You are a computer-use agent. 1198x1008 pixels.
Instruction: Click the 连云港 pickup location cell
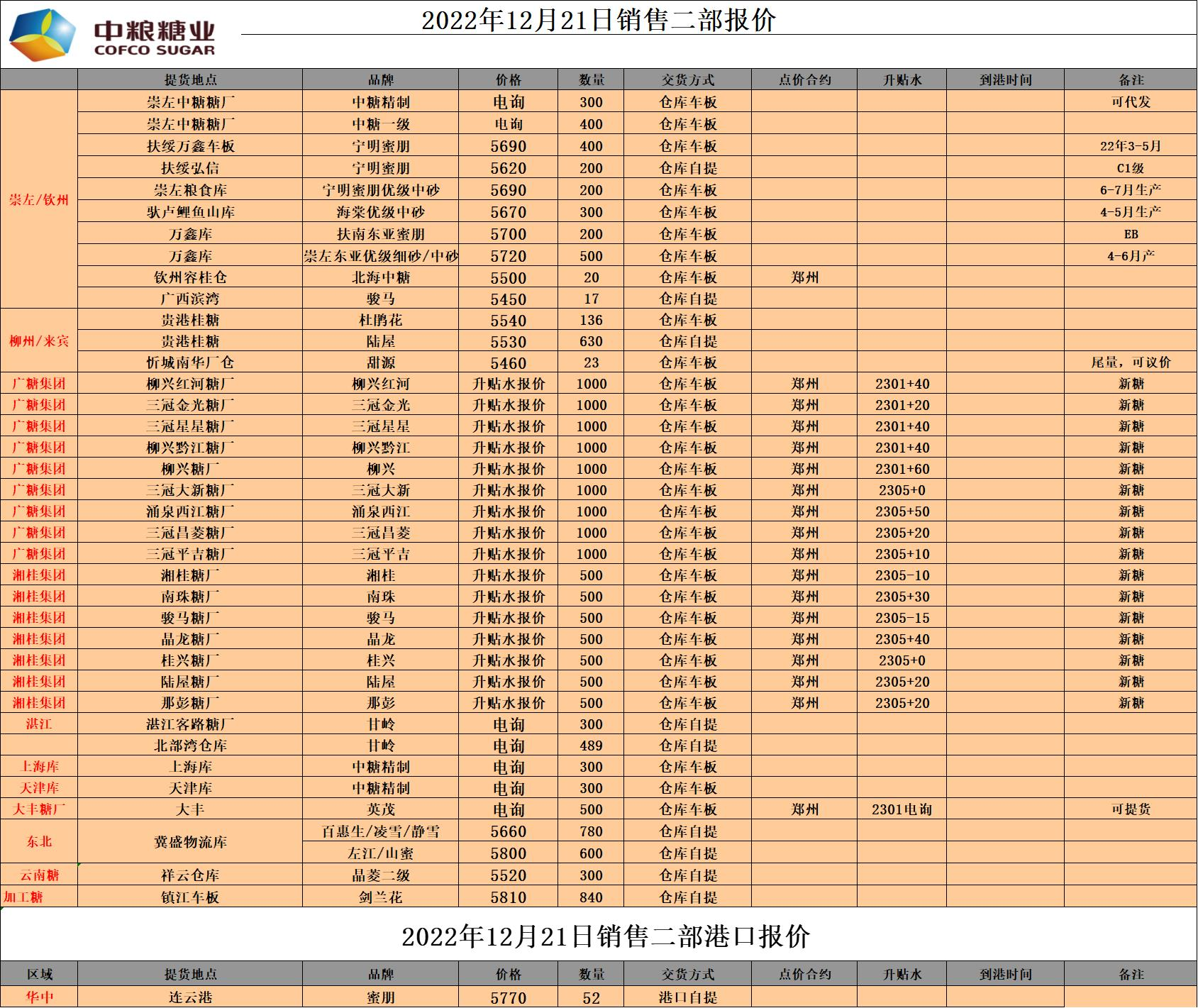coord(190,997)
